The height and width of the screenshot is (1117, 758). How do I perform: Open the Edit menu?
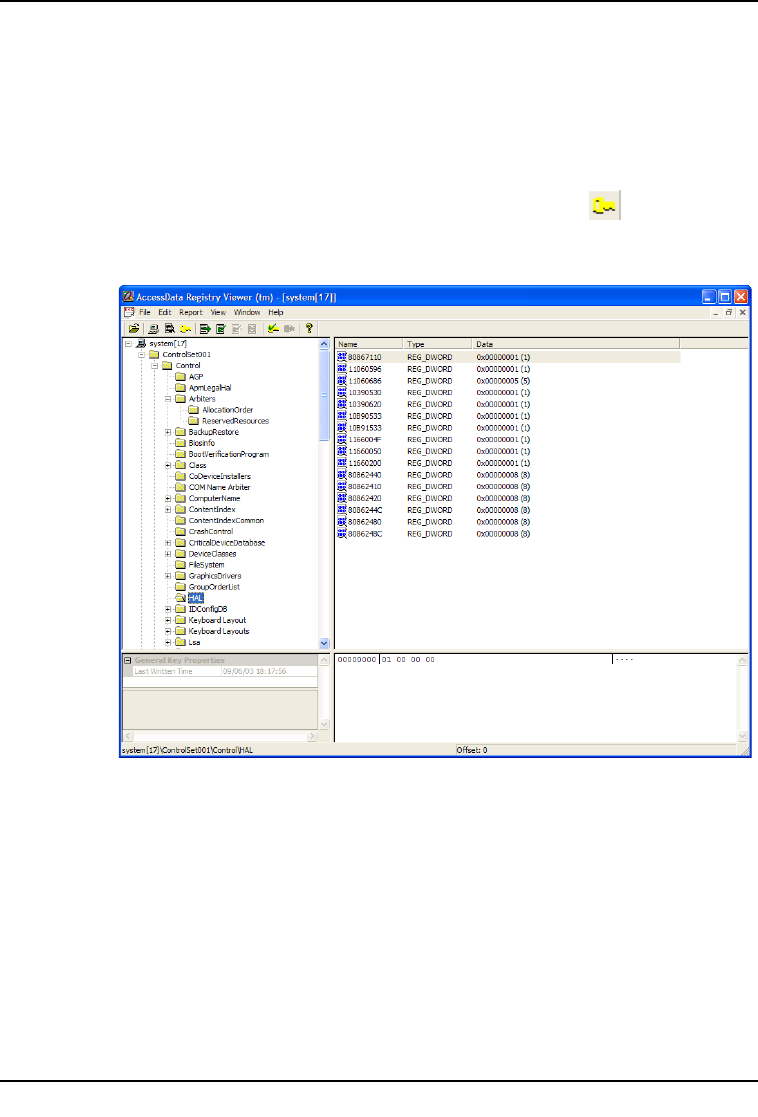click(x=165, y=312)
